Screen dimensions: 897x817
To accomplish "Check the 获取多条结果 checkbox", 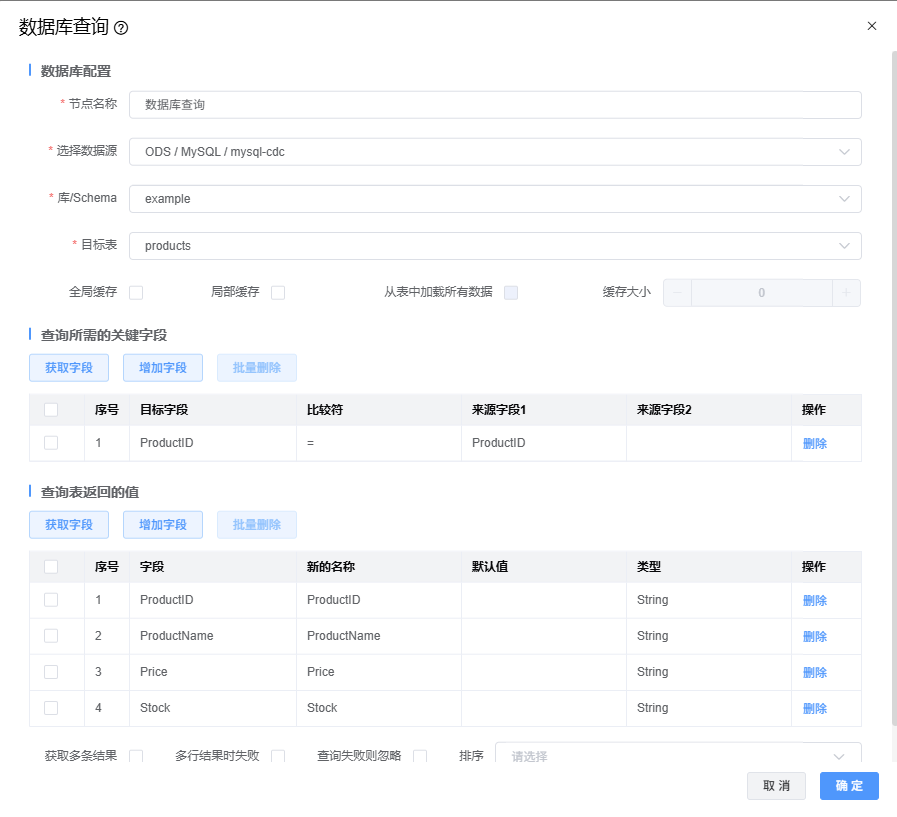I will click(136, 756).
